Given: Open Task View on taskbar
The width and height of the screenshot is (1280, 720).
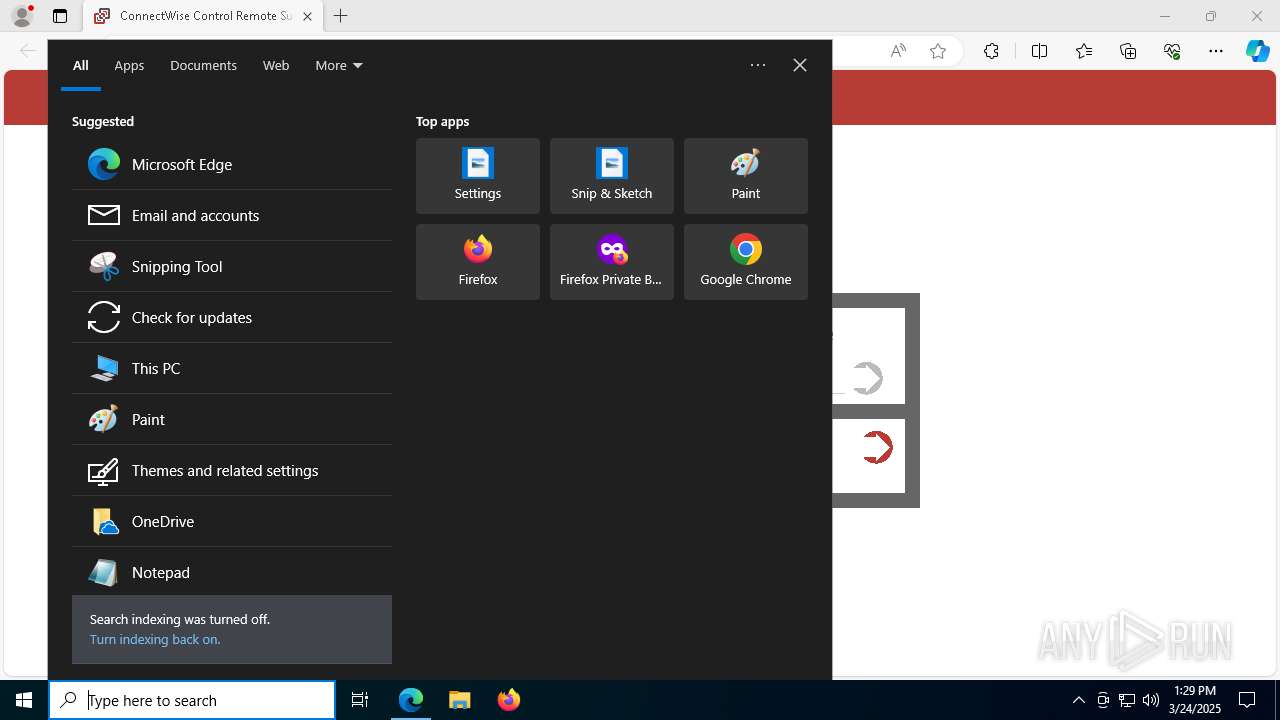Looking at the screenshot, I should [360, 700].
